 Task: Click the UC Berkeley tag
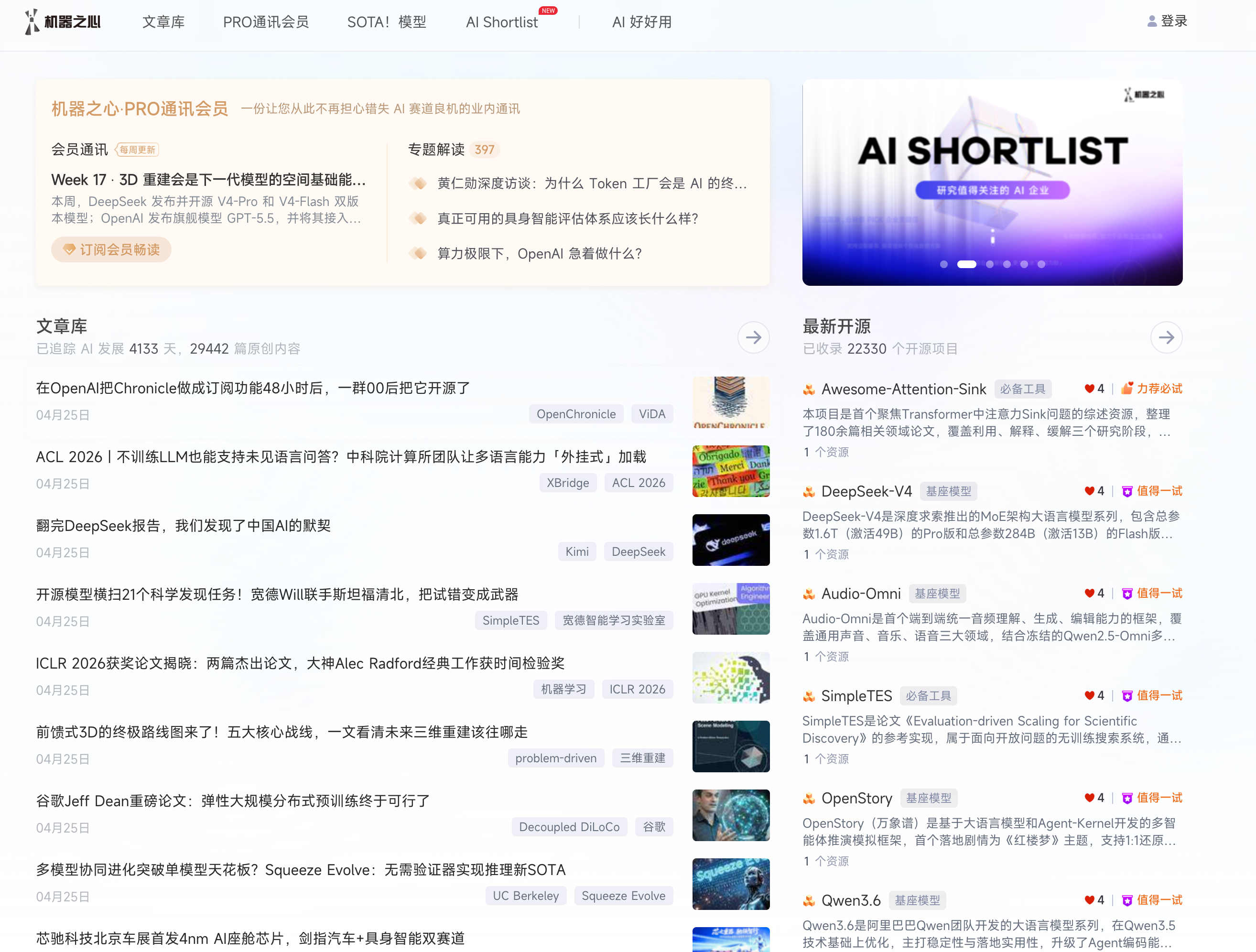pos(526,896)
